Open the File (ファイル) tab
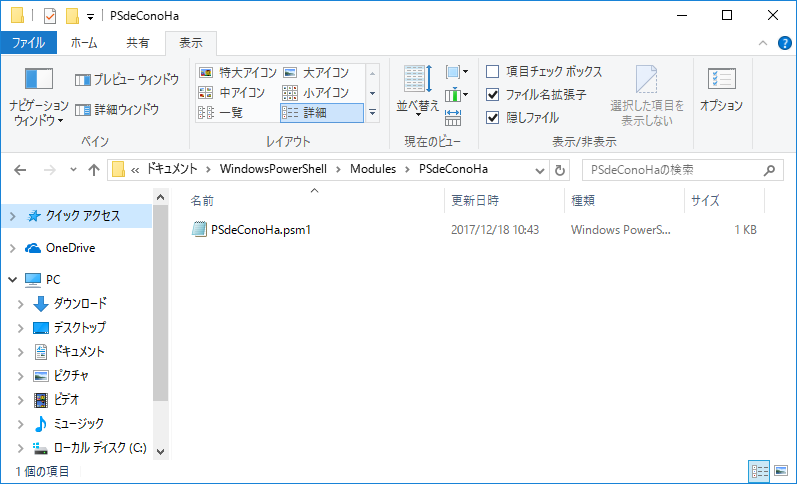This screenshot has height=484, width=797. point(28,43)
